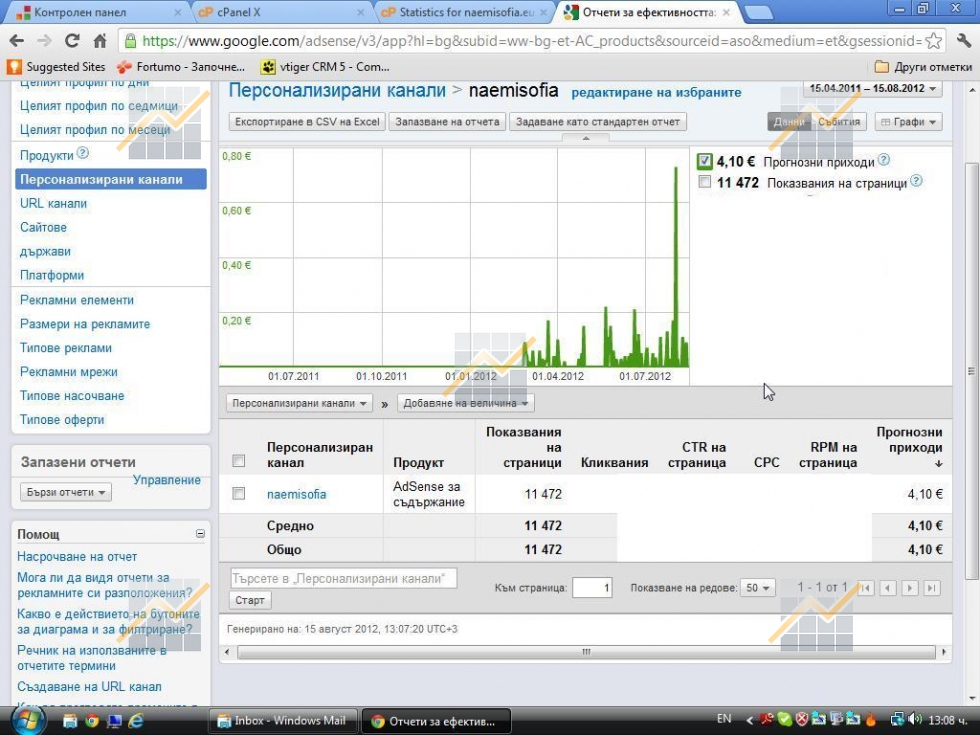980x735 pixels.
Task: Open the Добавяне на величина dropdown
Action: pos(466,403)
